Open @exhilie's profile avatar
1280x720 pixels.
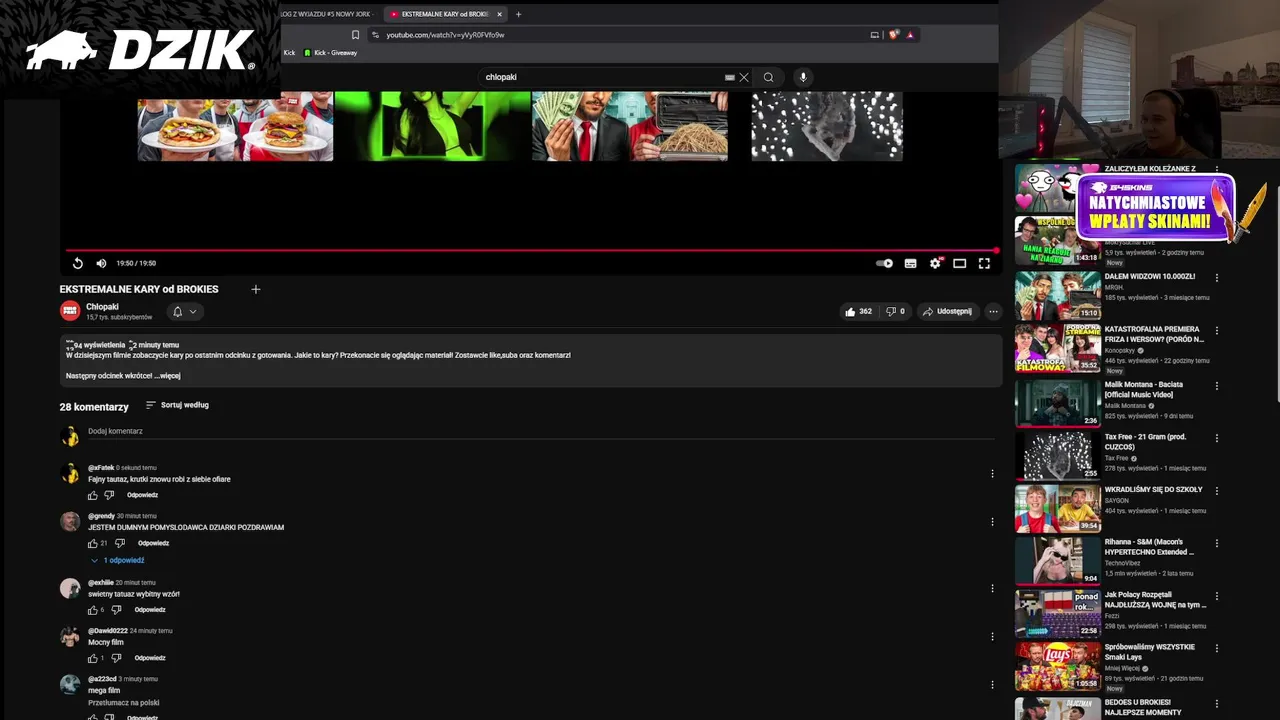70,588
